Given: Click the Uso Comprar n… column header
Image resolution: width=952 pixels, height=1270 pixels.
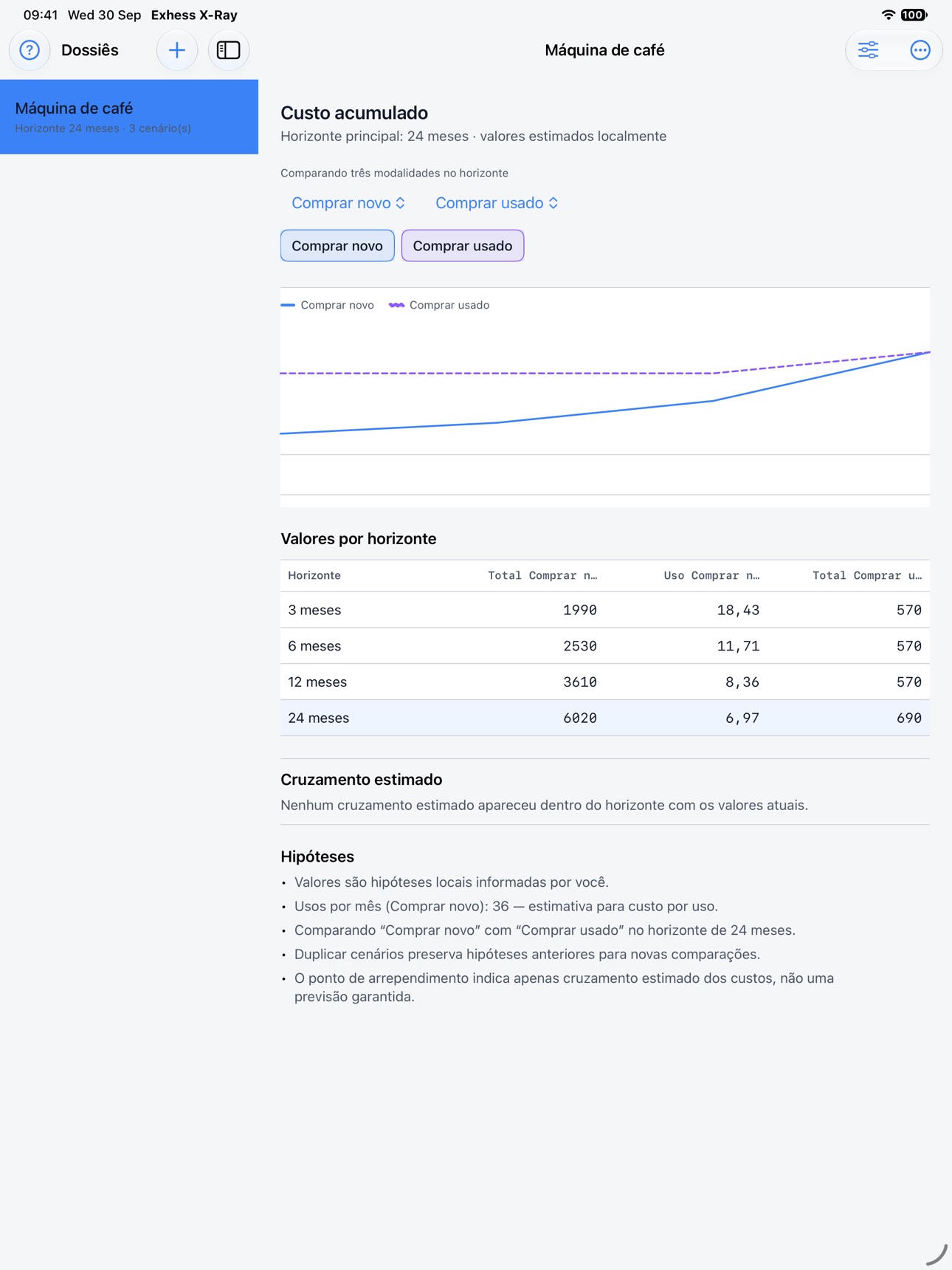Looking at the screenshot, I should click(x=711, y=575).
